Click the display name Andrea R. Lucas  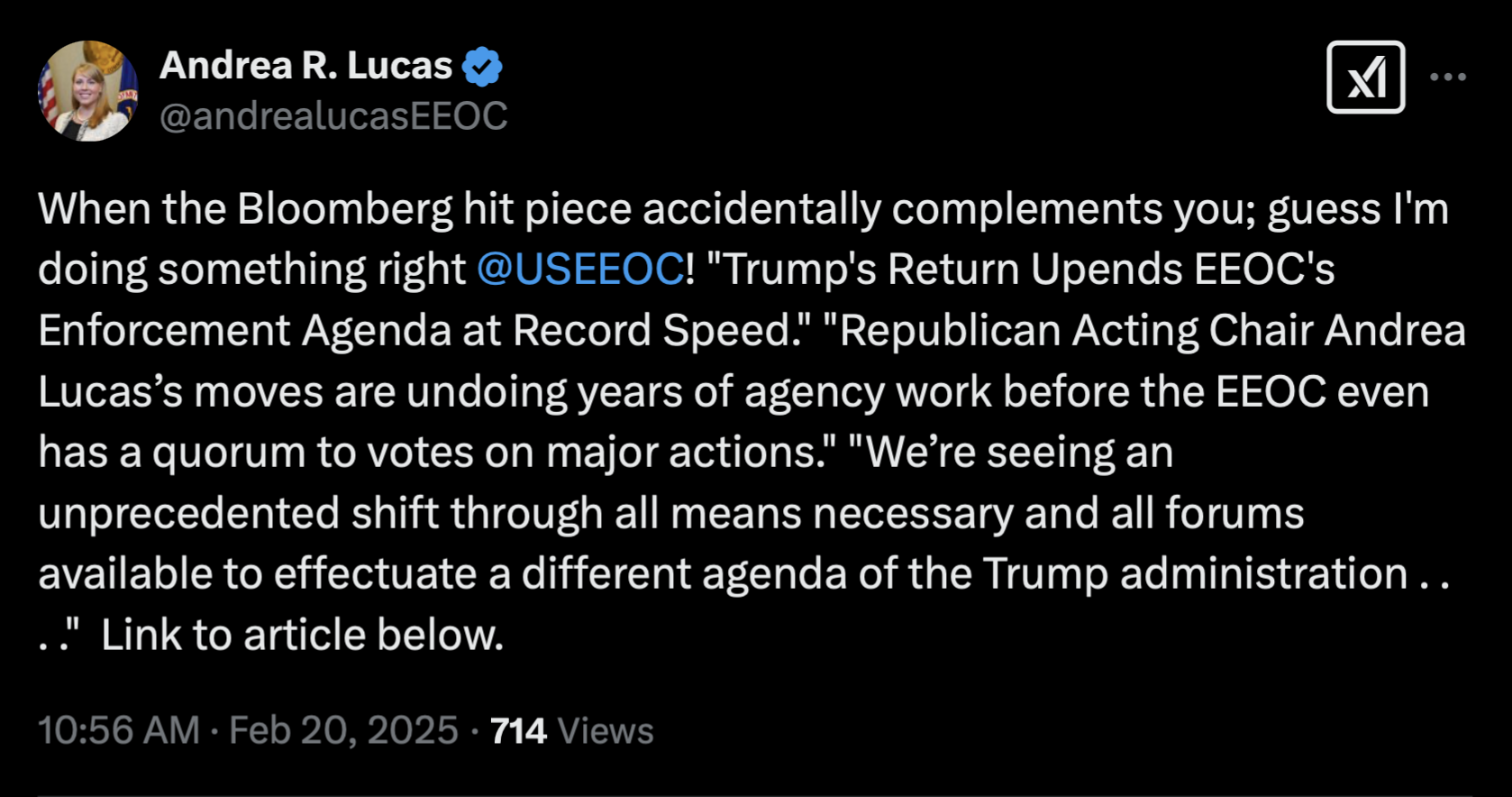coord(305,66)
